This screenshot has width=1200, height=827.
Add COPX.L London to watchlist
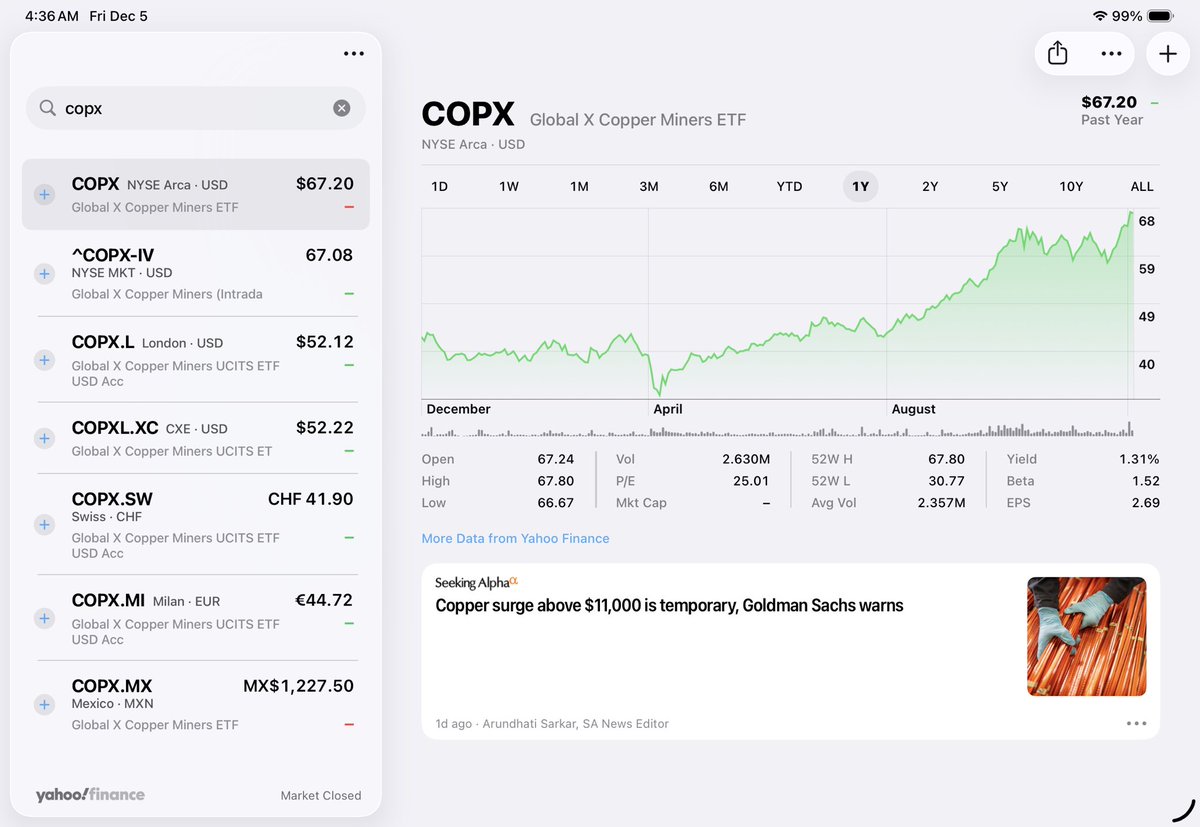coord(44,359)
